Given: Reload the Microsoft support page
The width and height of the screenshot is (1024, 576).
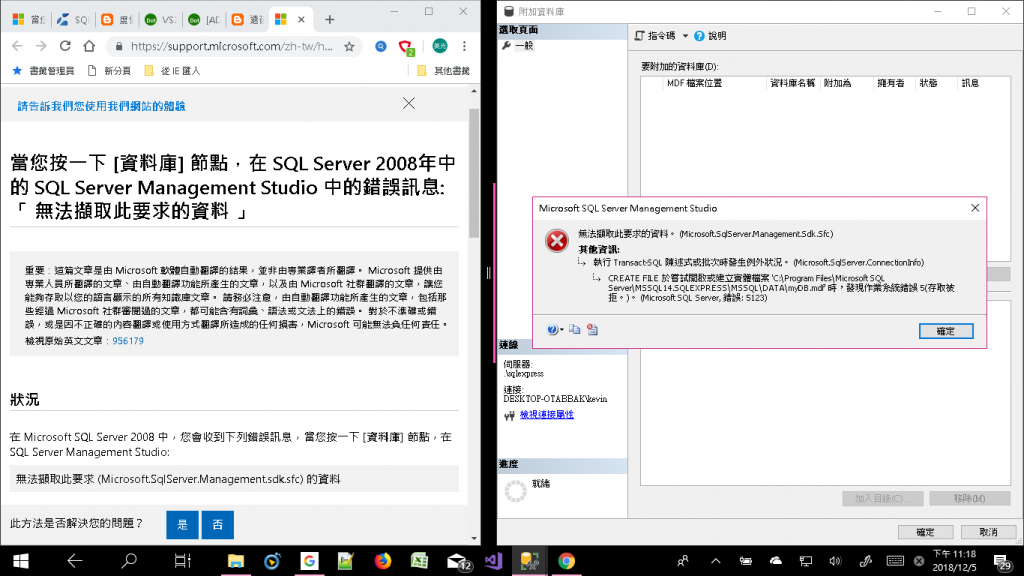Looking at the screenshot, I should pyautogui.click(x=65, y=46).
